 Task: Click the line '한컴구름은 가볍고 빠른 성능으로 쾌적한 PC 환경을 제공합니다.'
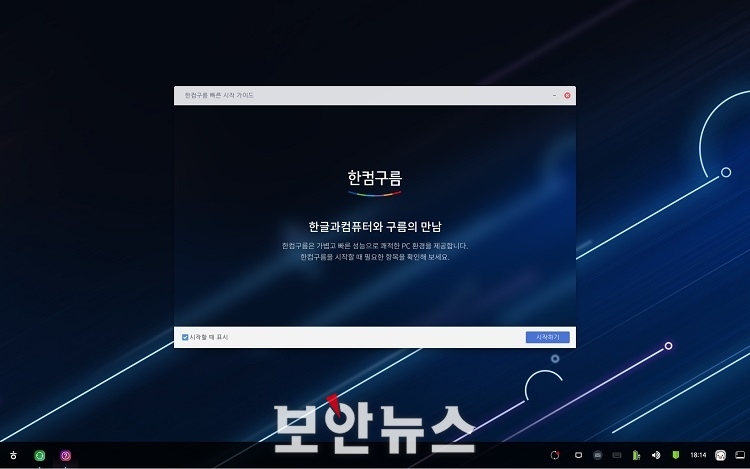pos(375,246)
